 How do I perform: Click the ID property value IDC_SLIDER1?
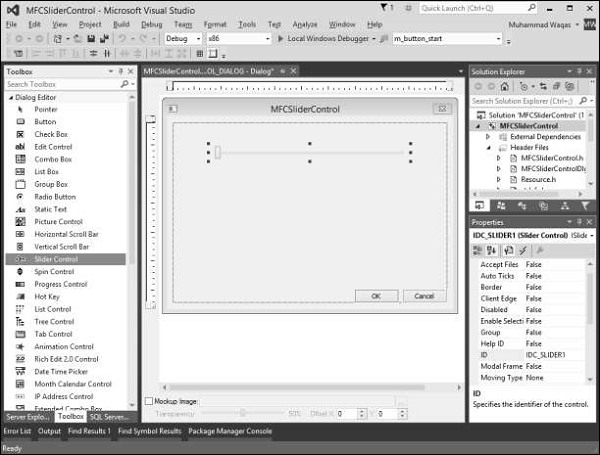pos(545,355)
